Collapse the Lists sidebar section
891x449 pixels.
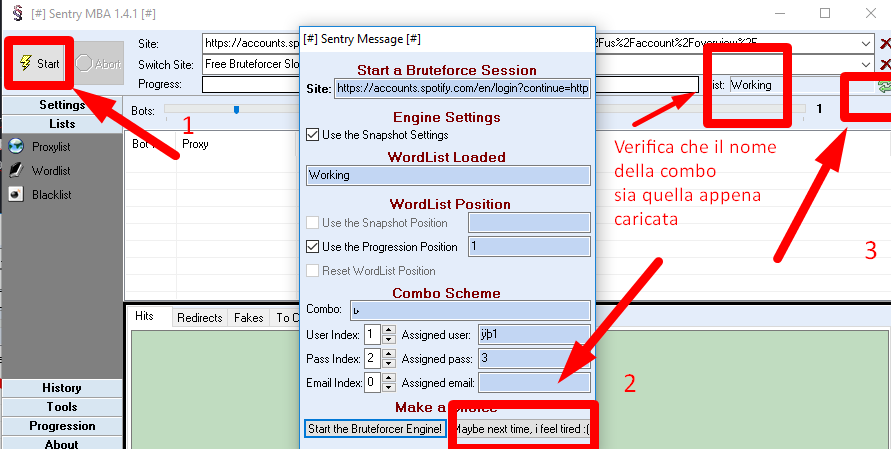[x=62, y=124]
